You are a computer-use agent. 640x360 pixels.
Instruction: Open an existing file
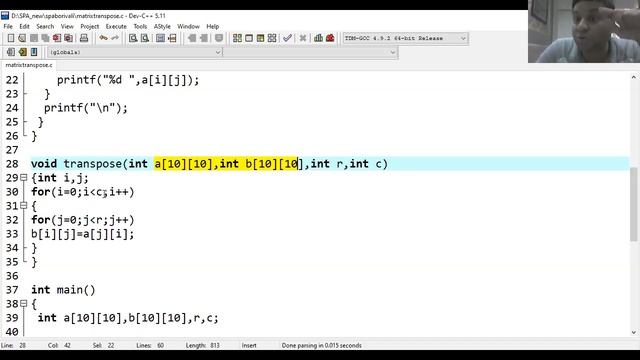tap(22, 38)
